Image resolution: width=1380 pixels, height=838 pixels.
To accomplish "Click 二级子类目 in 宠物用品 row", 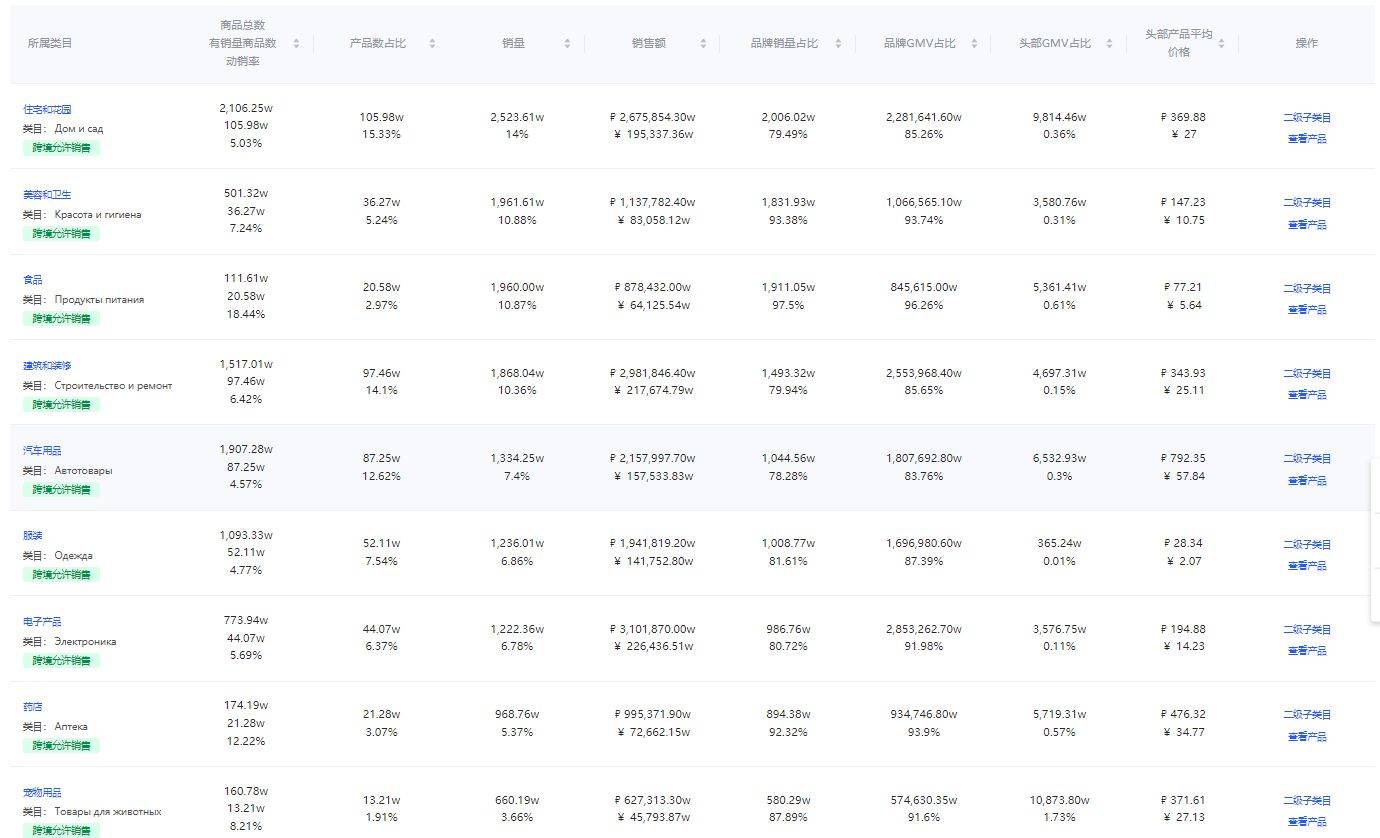I will point(1307,801).
